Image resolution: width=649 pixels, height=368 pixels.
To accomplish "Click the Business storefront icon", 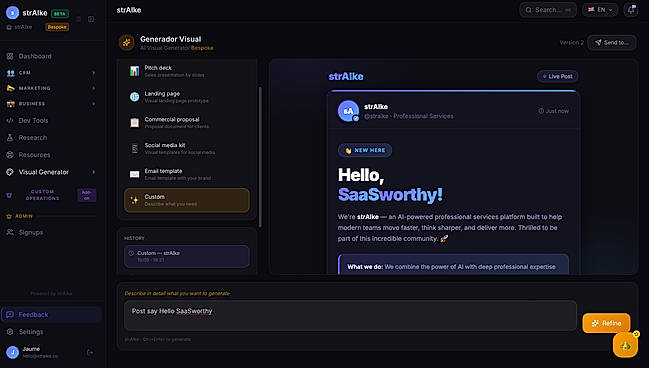I will point(10,103).
